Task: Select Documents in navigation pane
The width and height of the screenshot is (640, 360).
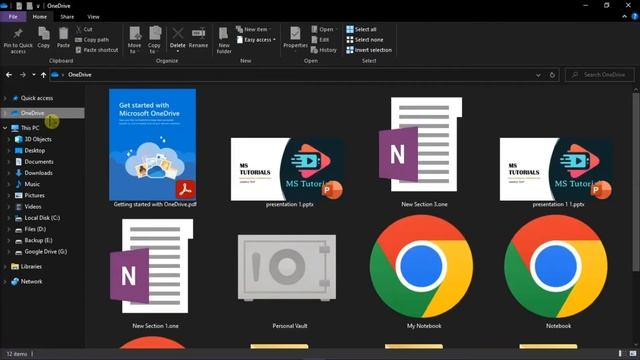Action: click(39, 162)
